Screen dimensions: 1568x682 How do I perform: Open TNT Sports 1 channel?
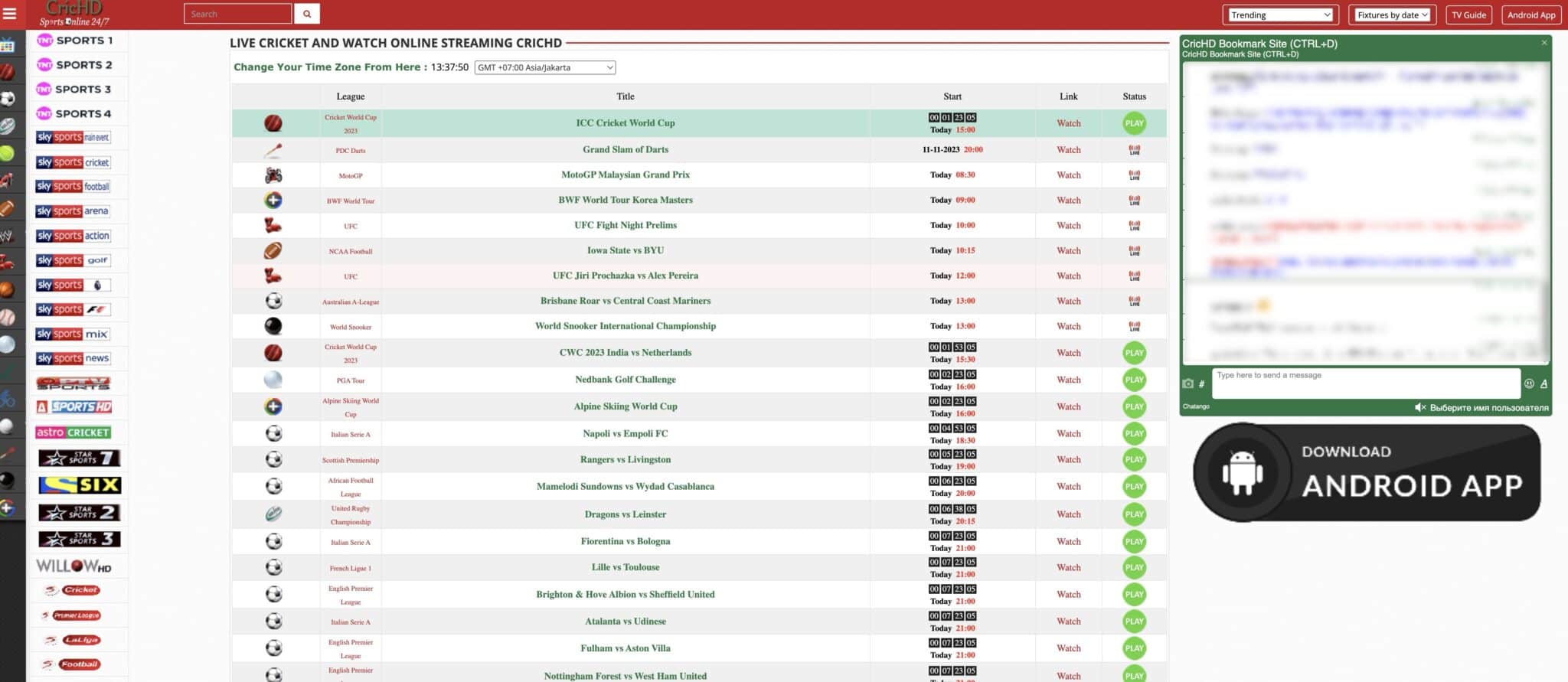coord(75,41)
